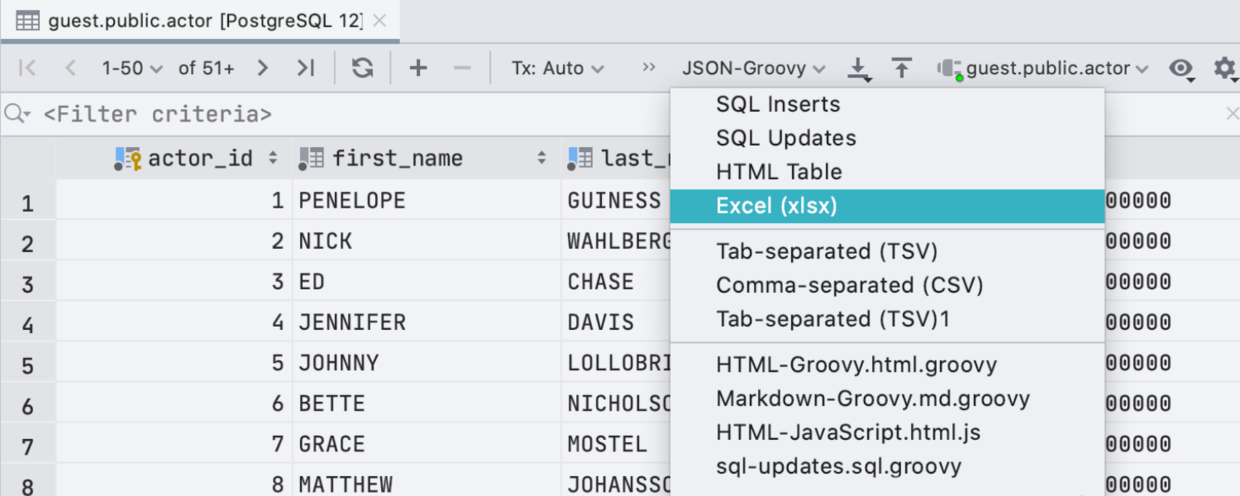Screen dimensions: 1240x496
Task: Reload the table data
Action: [x=362, y=68]
